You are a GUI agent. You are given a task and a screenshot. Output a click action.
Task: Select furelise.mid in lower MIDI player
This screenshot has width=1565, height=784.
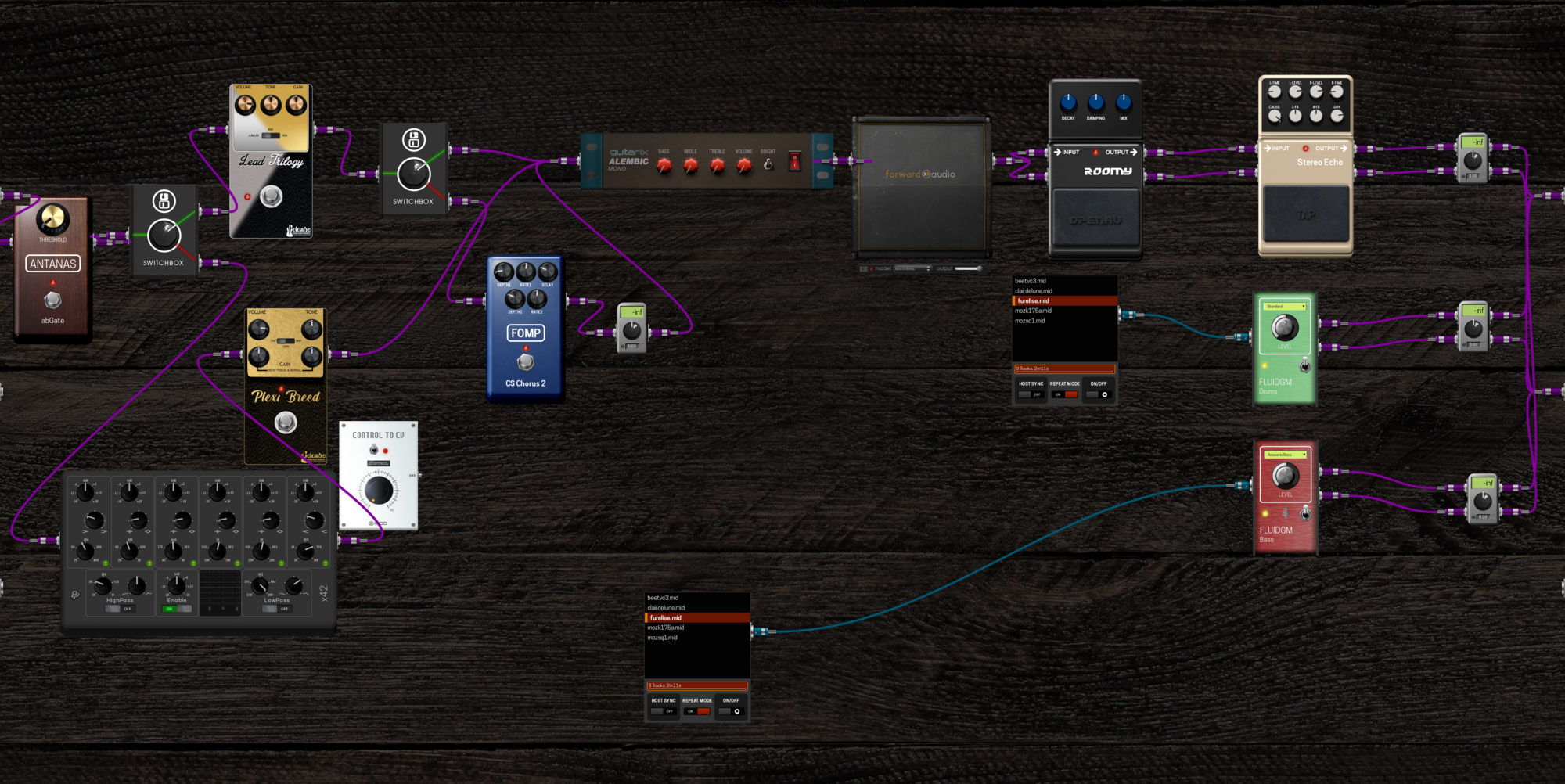coord(697,617)
